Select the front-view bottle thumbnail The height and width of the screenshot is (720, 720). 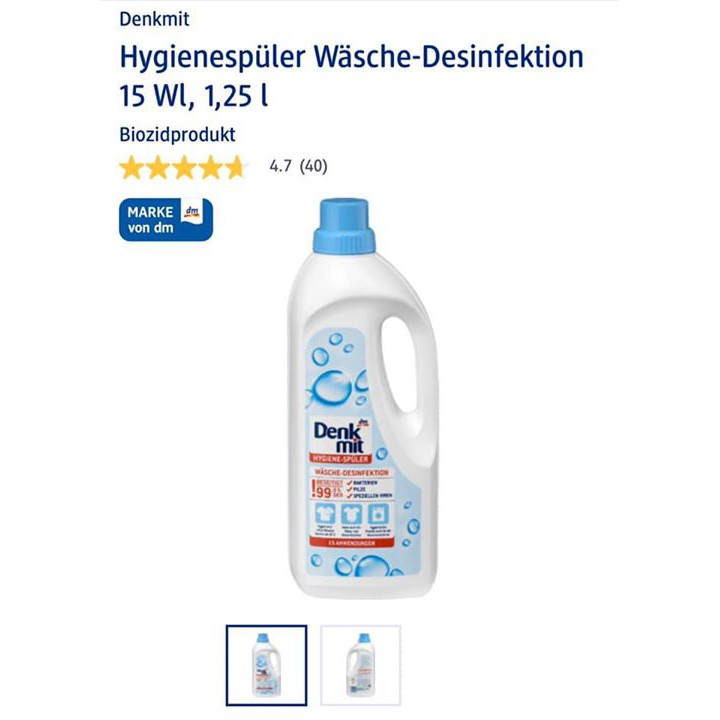tap(266, 665)
